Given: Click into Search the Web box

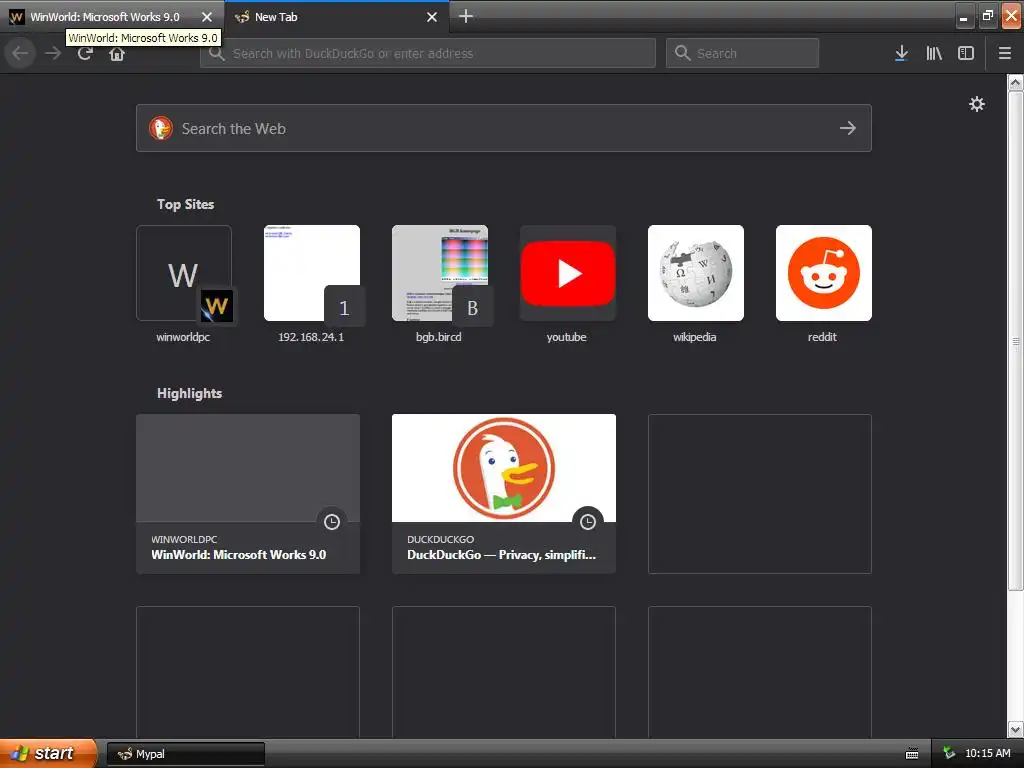Looking at the screenshot, I should (x=504, y=128).
